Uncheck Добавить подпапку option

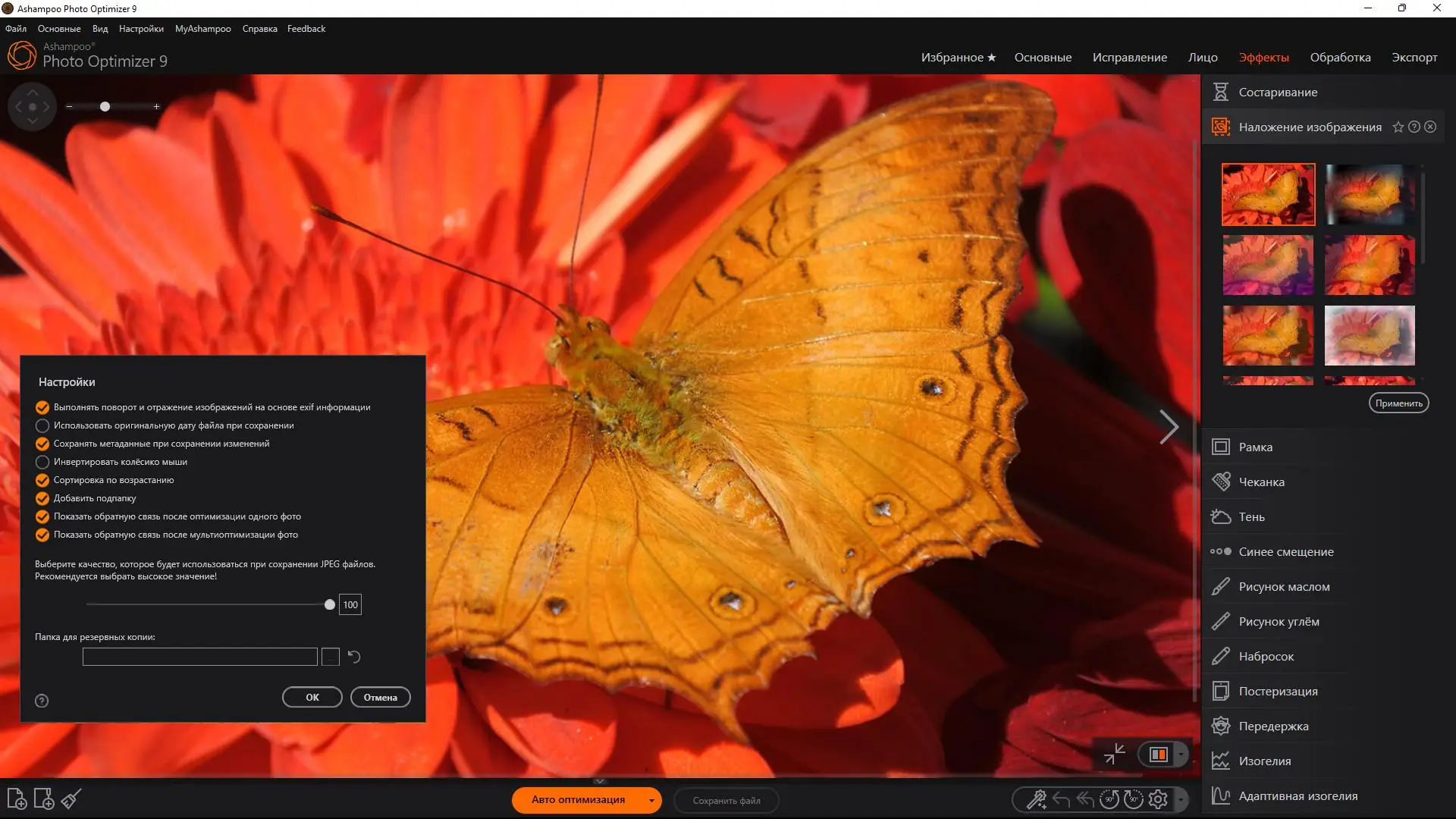(42, 498)
